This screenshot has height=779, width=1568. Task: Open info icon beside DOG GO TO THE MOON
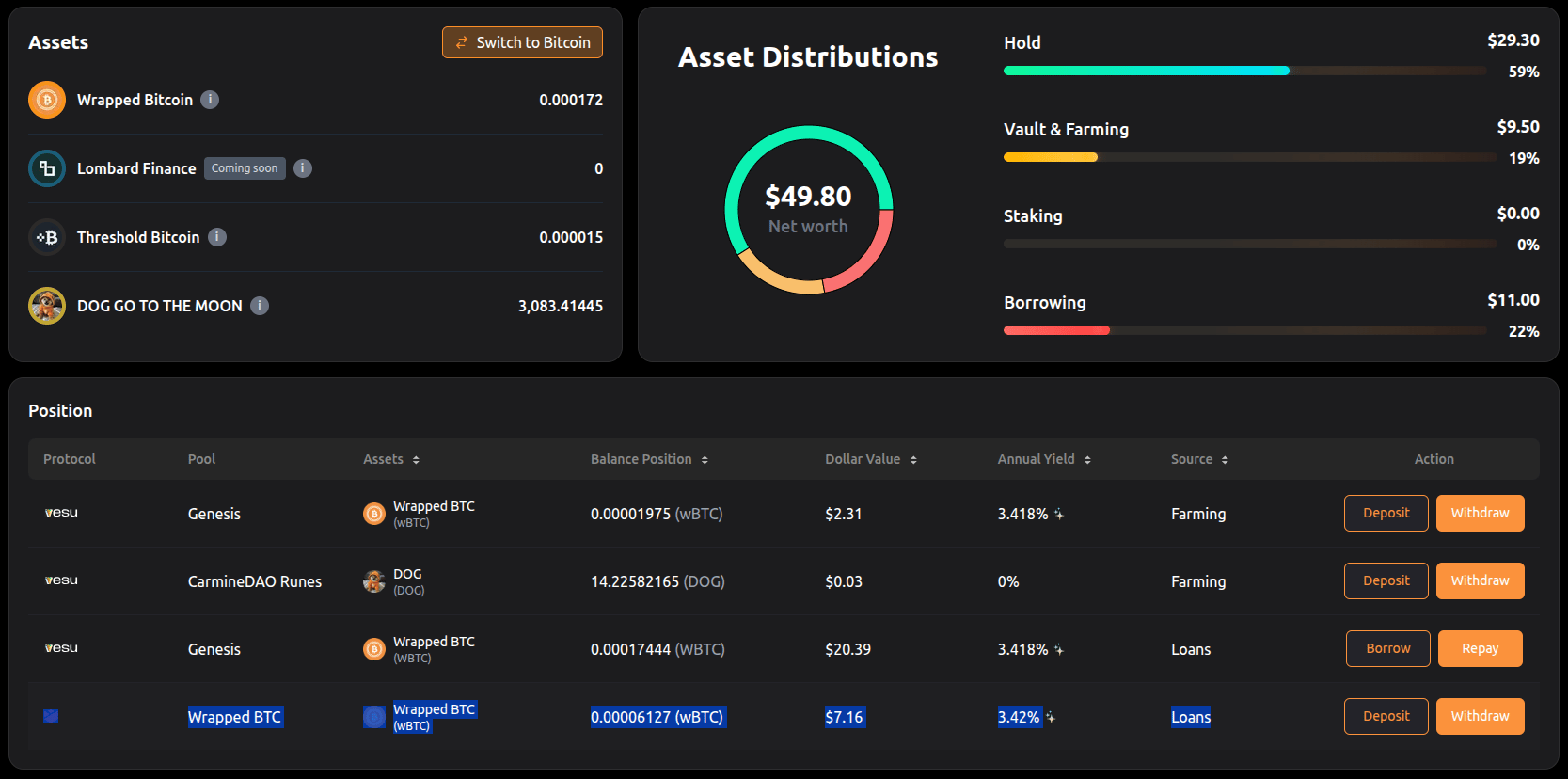click(260, 306)
